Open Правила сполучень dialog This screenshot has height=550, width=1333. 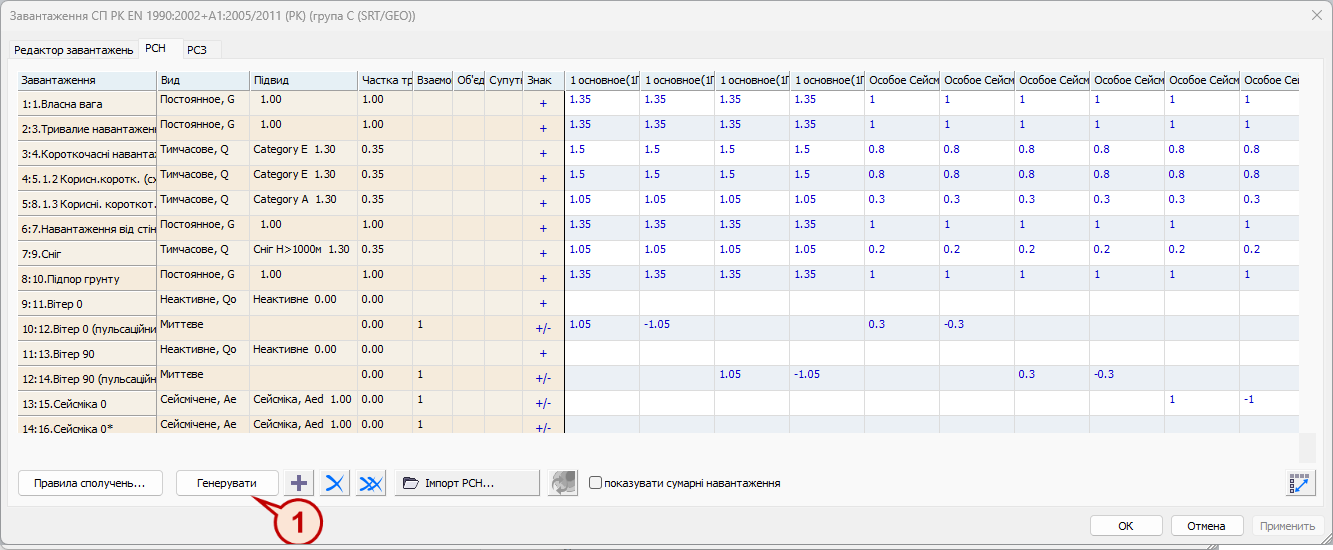click(90, 483)
